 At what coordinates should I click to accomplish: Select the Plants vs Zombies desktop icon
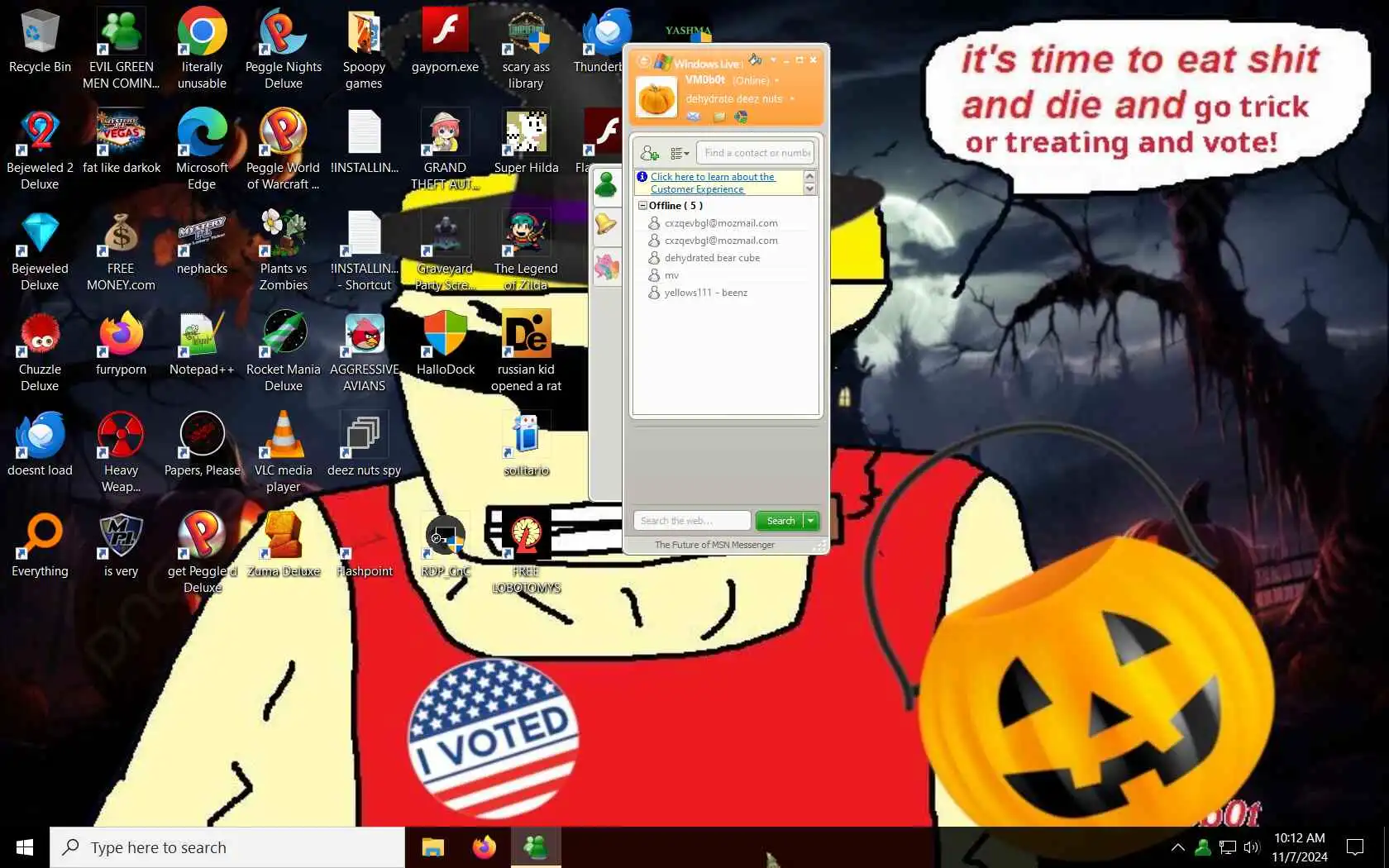(284, 250)
